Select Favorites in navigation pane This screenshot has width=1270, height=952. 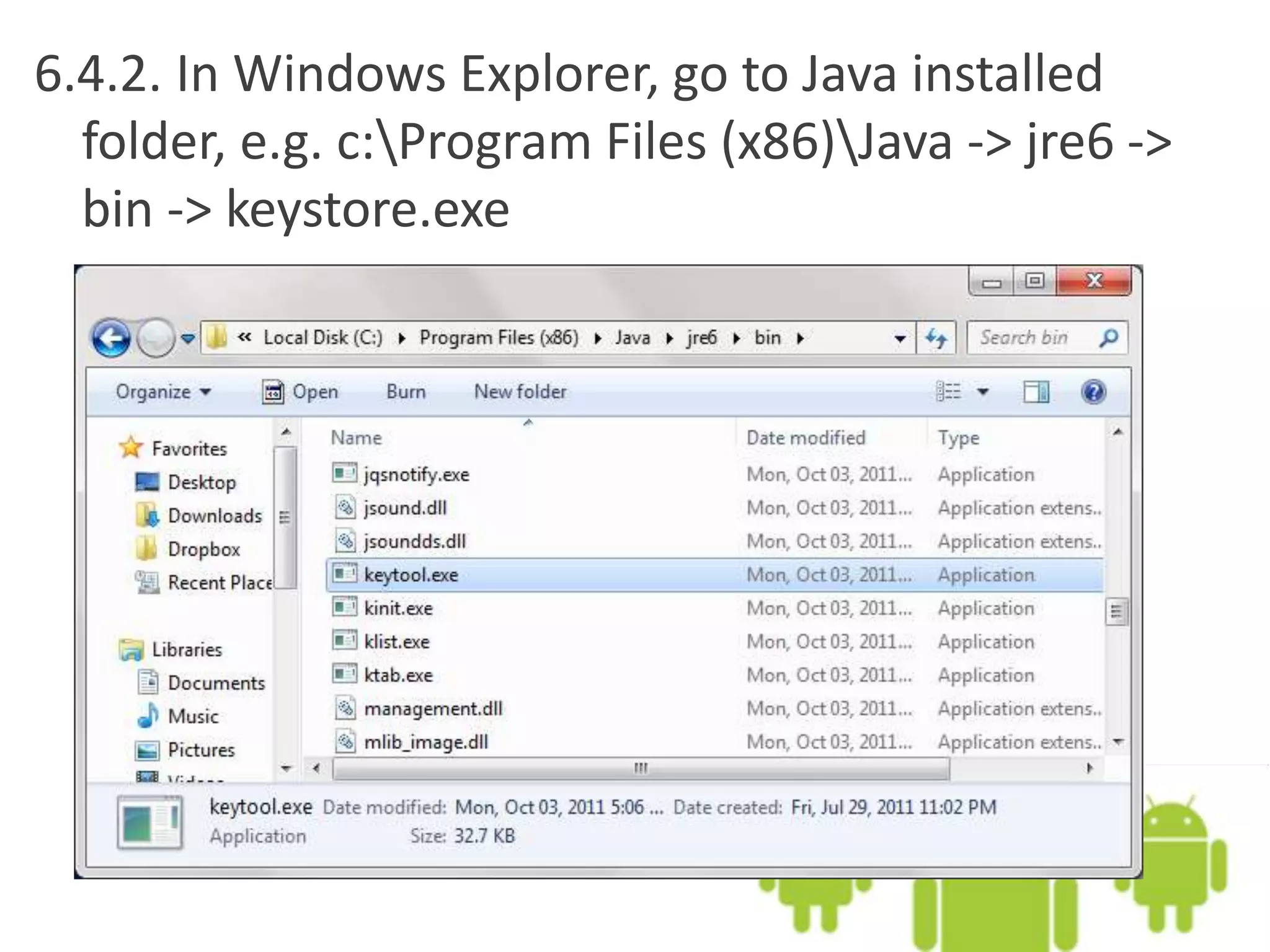click(190, 449)
